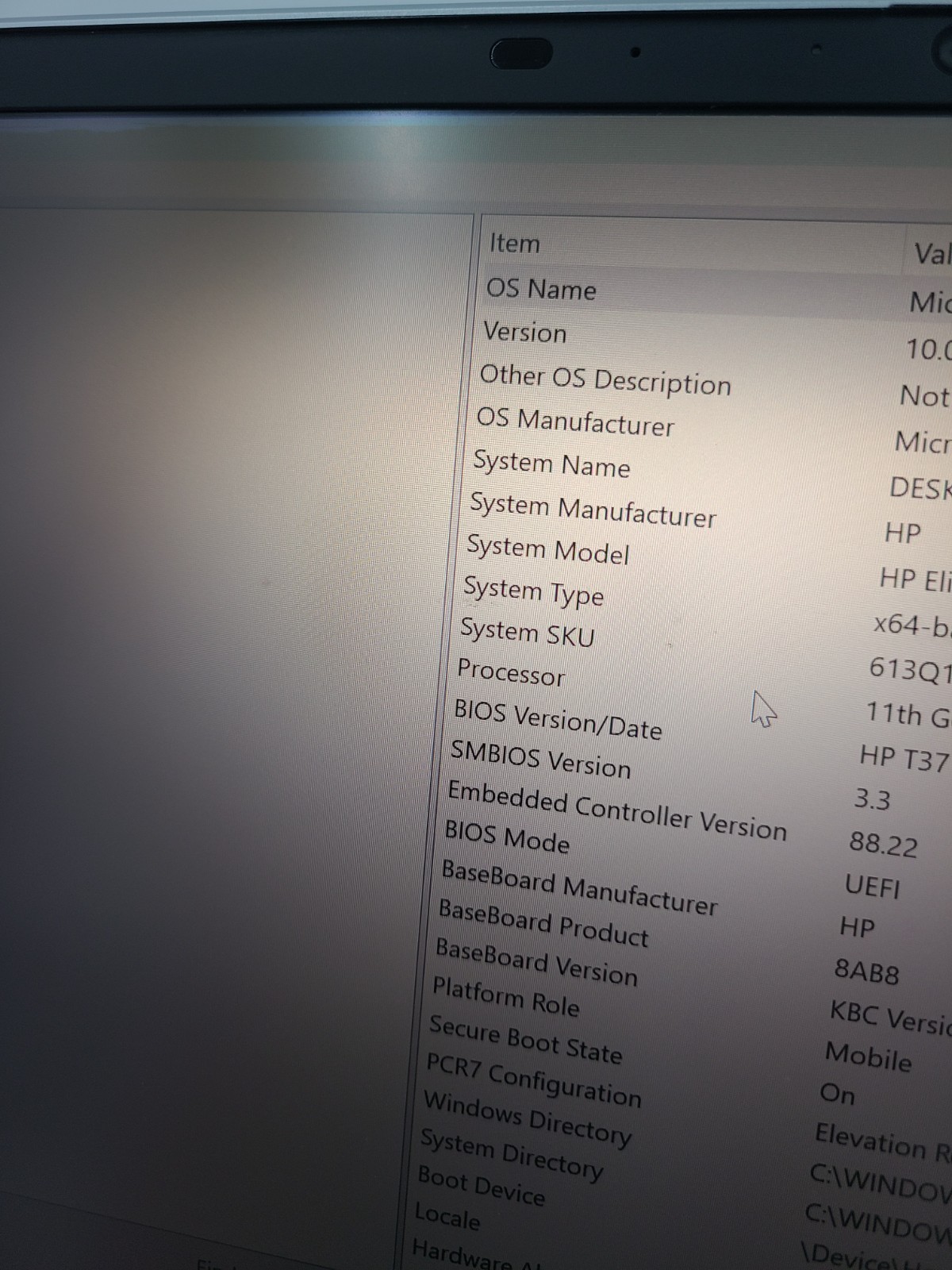The height and width of the screenshot is (1270, 952).
Task: Select the System SKU row
Action: click(x=527, y=633)
